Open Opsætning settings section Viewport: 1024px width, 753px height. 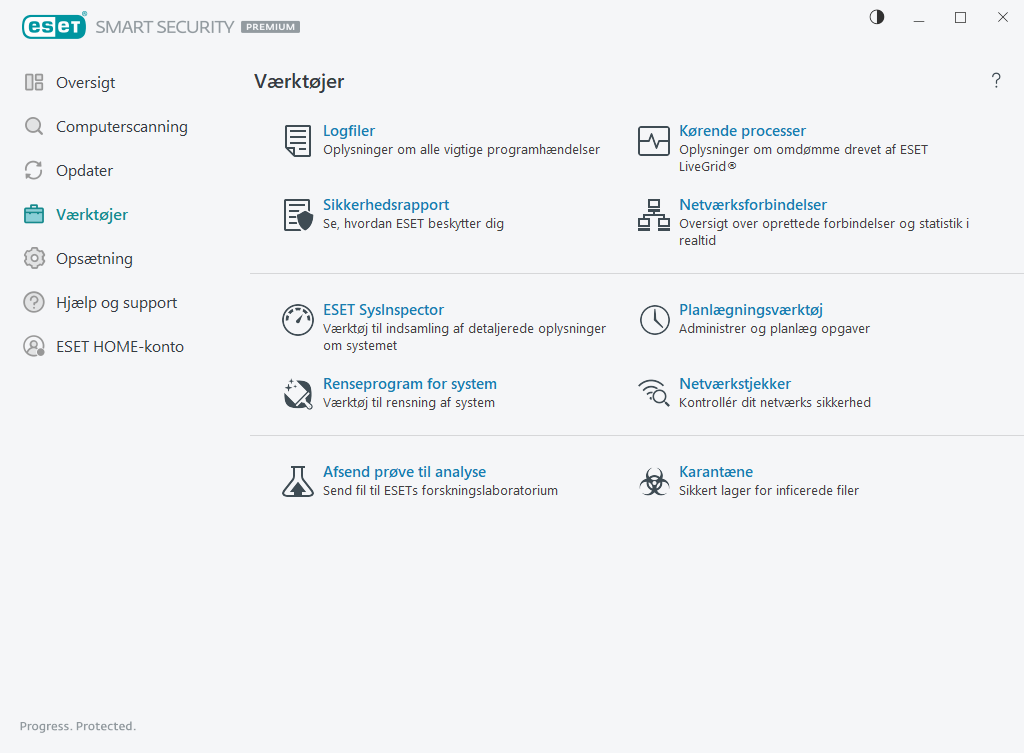pyautogui.click(x=94, y=259)
